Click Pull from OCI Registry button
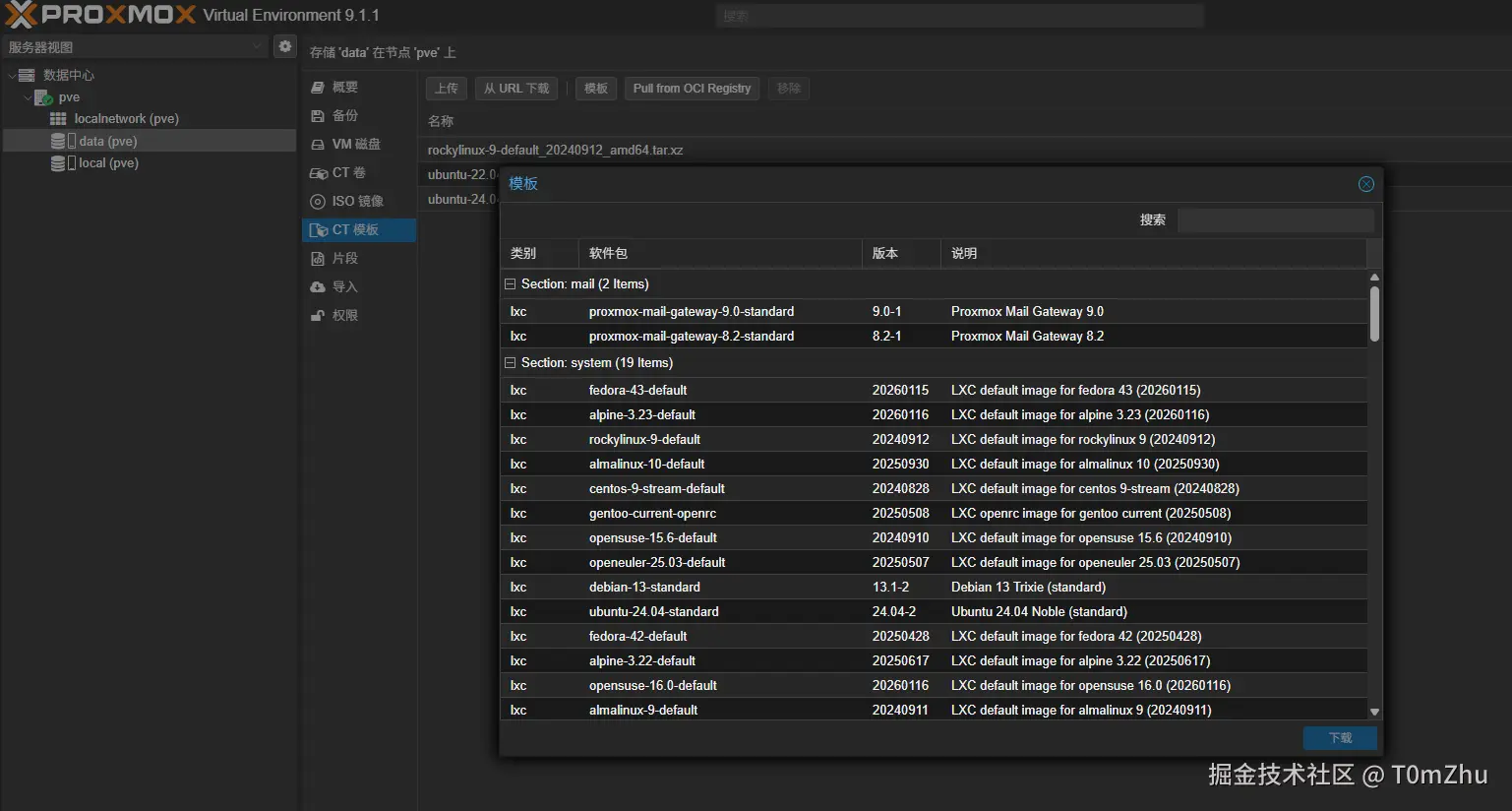 pyautogui.click(x=692, y=89)
